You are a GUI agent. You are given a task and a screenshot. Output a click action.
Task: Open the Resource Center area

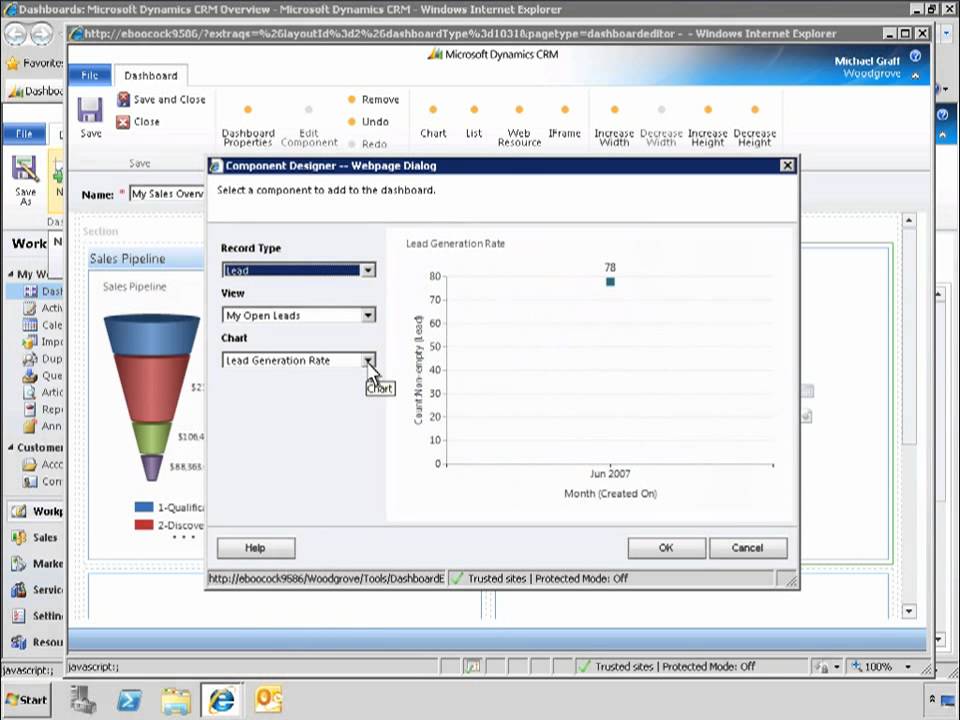coord(36,642)
